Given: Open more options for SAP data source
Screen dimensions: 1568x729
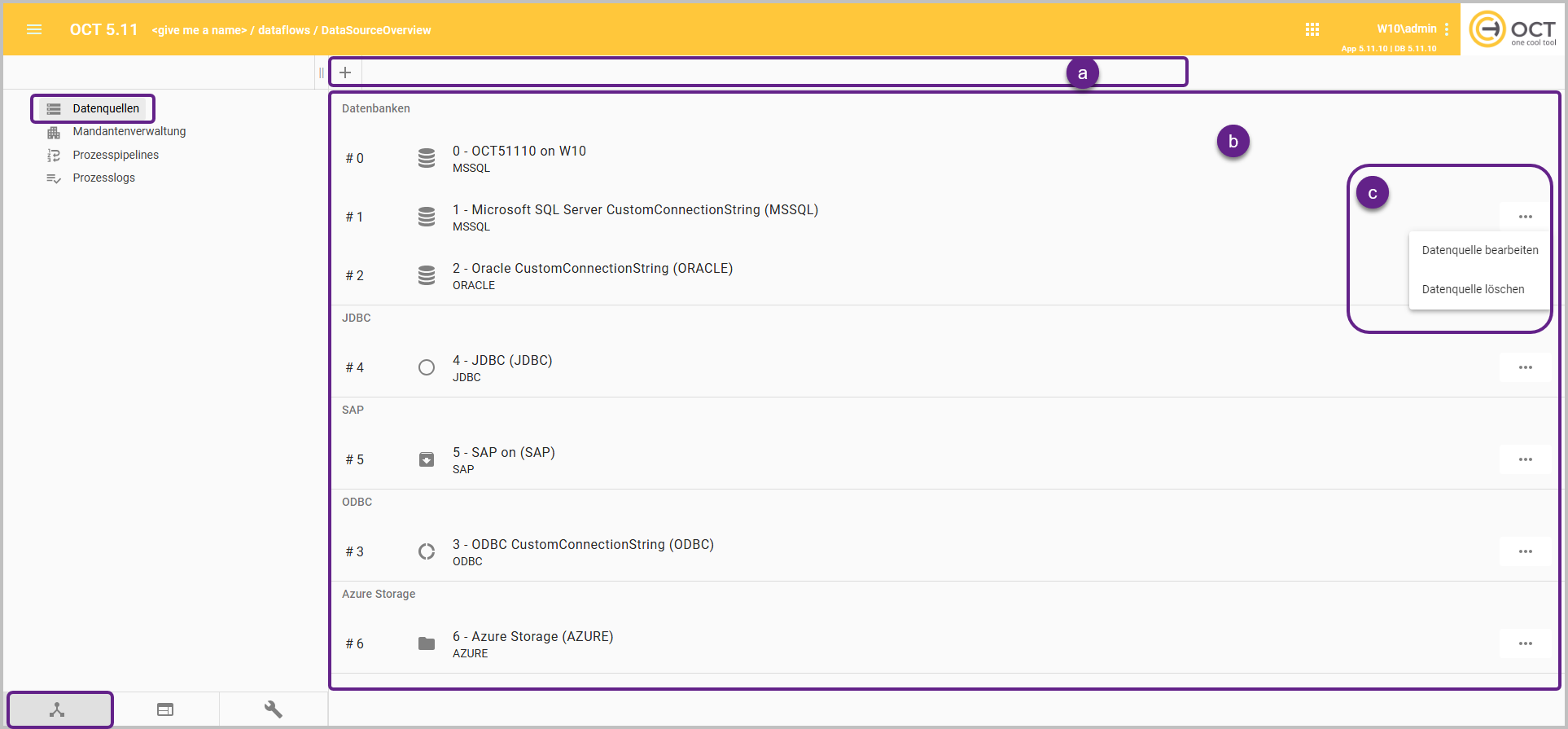Looking at the screenshot, I should pos(1525,459).
